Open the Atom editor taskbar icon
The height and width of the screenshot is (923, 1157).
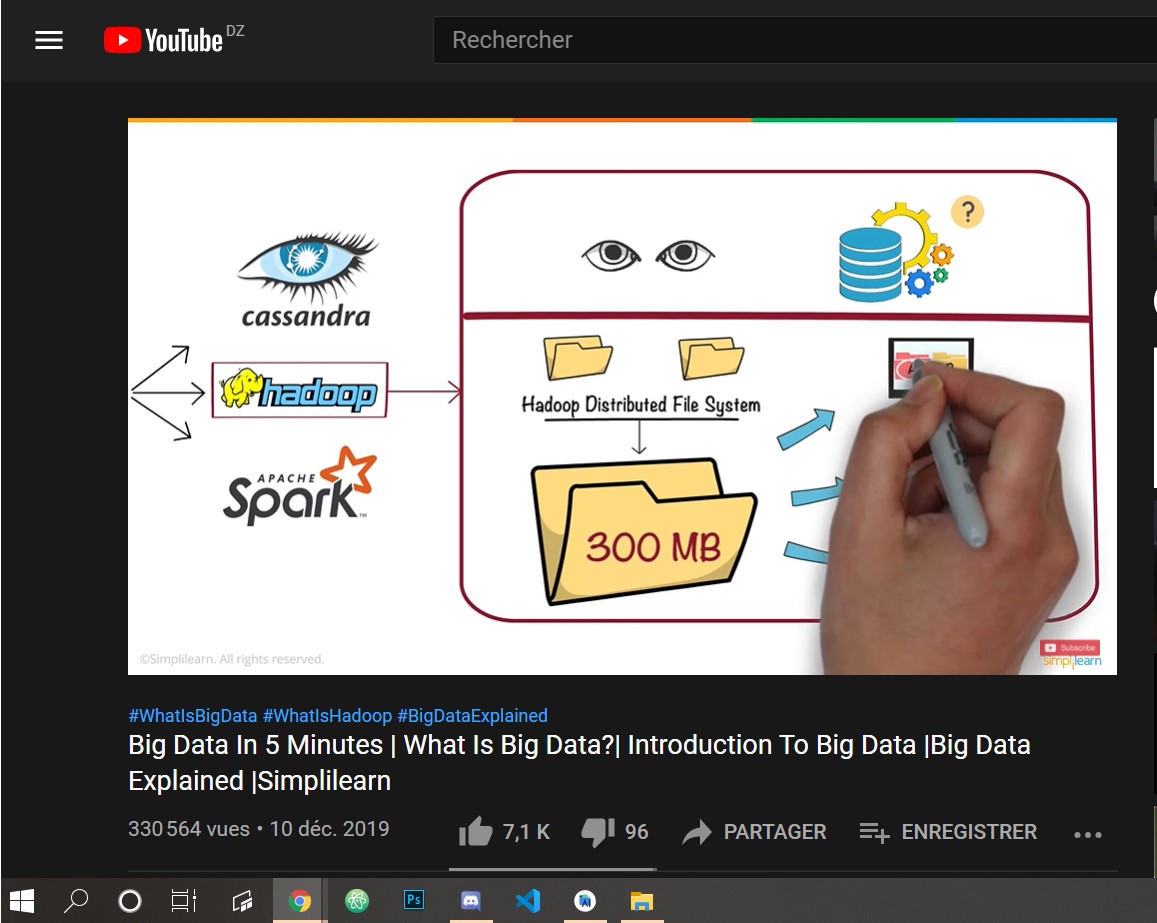pyautogui.click(x=356, y=901)
